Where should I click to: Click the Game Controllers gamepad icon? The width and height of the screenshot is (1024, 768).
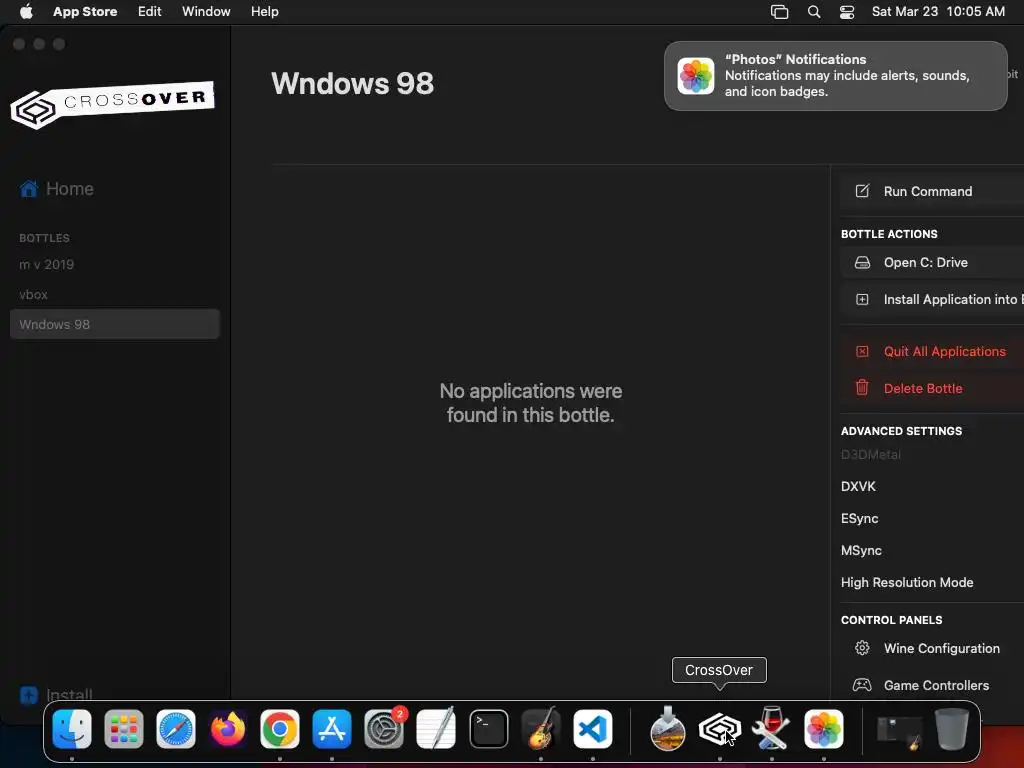point(862,685)
